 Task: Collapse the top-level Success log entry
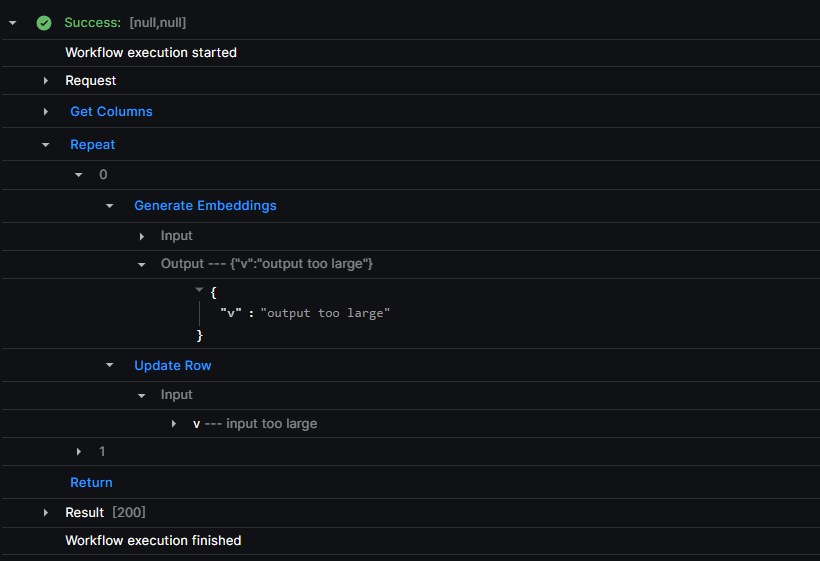13,23
